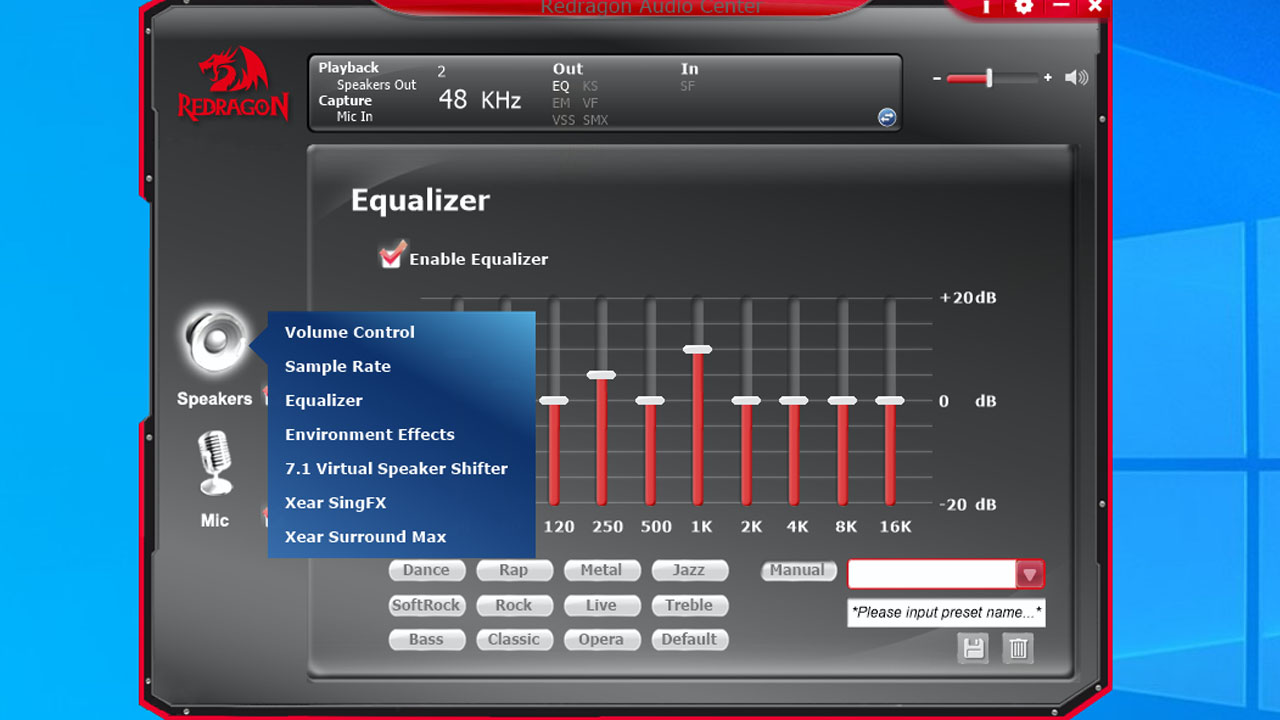
Task: Click the 'KS' output indicator
Action: pos(591,86)
